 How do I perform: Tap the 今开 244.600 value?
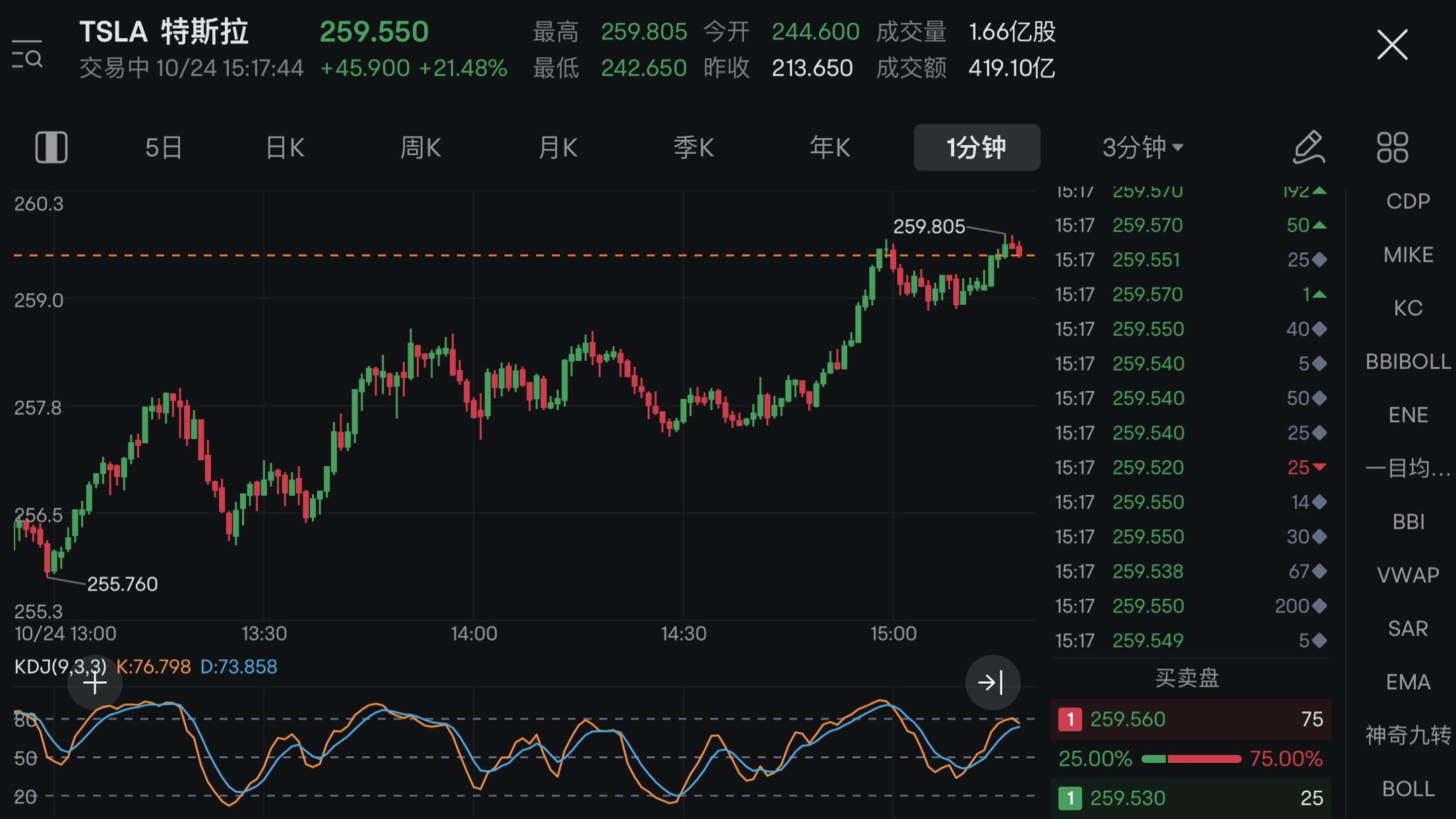click(815, 31)
